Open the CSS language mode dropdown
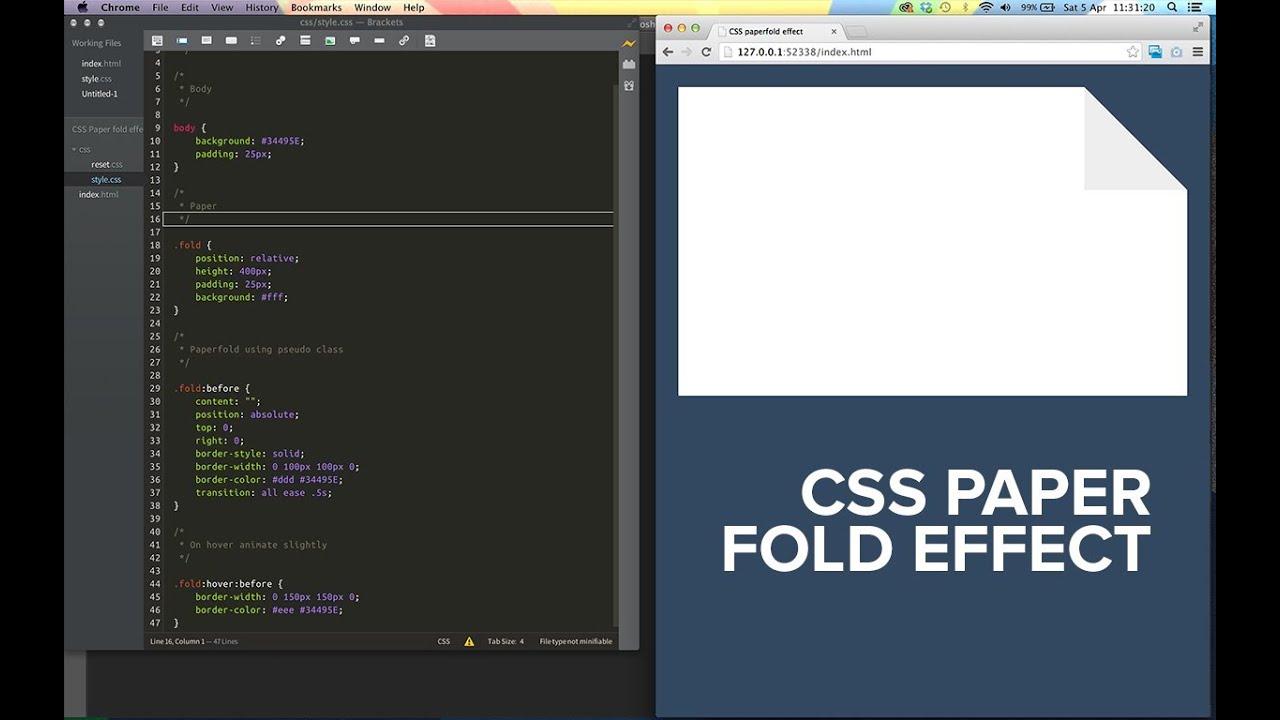This screenshot has width=1280, height=720. click(444, 641)
